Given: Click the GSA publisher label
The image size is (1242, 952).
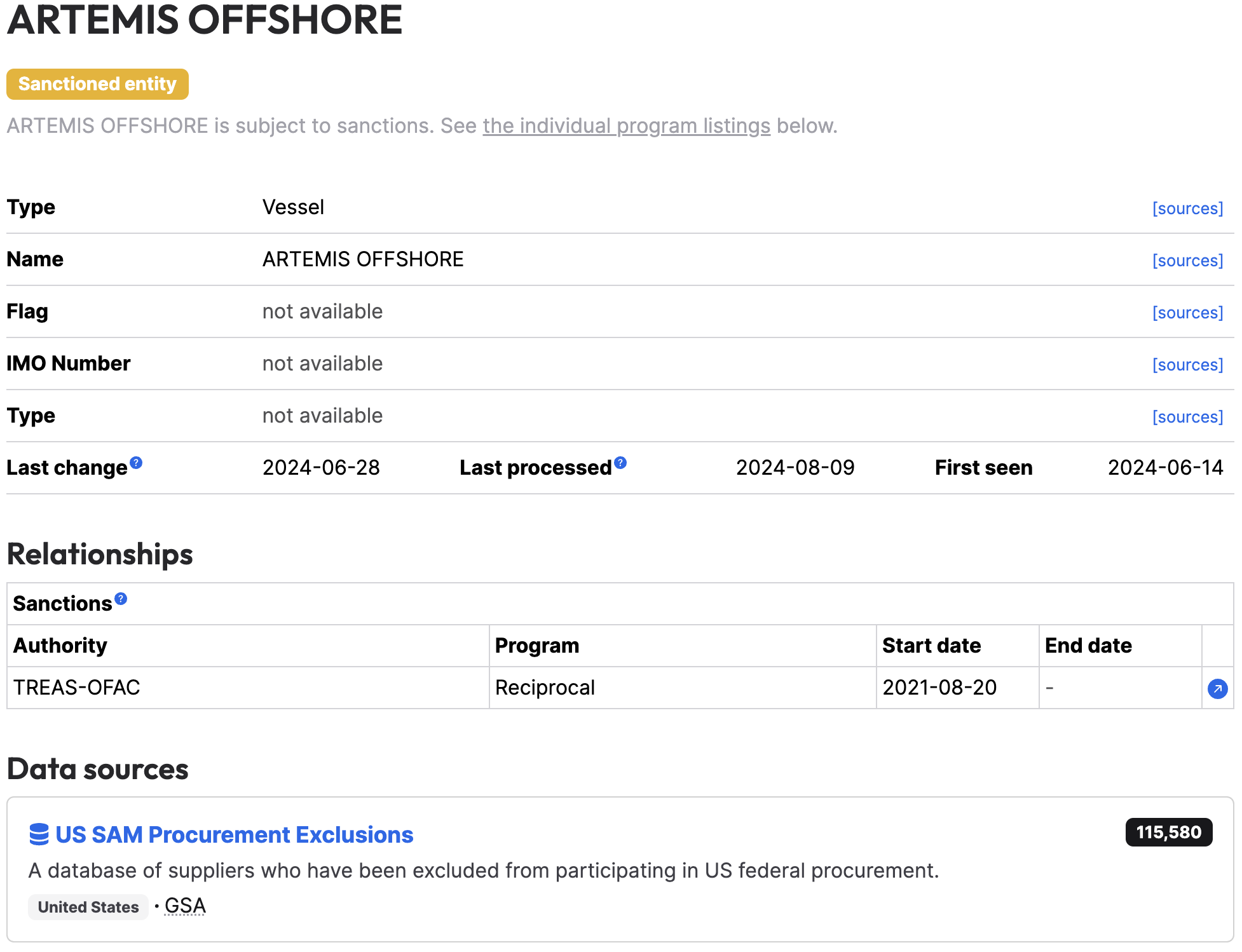Looking at the screenshot, I should [x=185, y=906].
